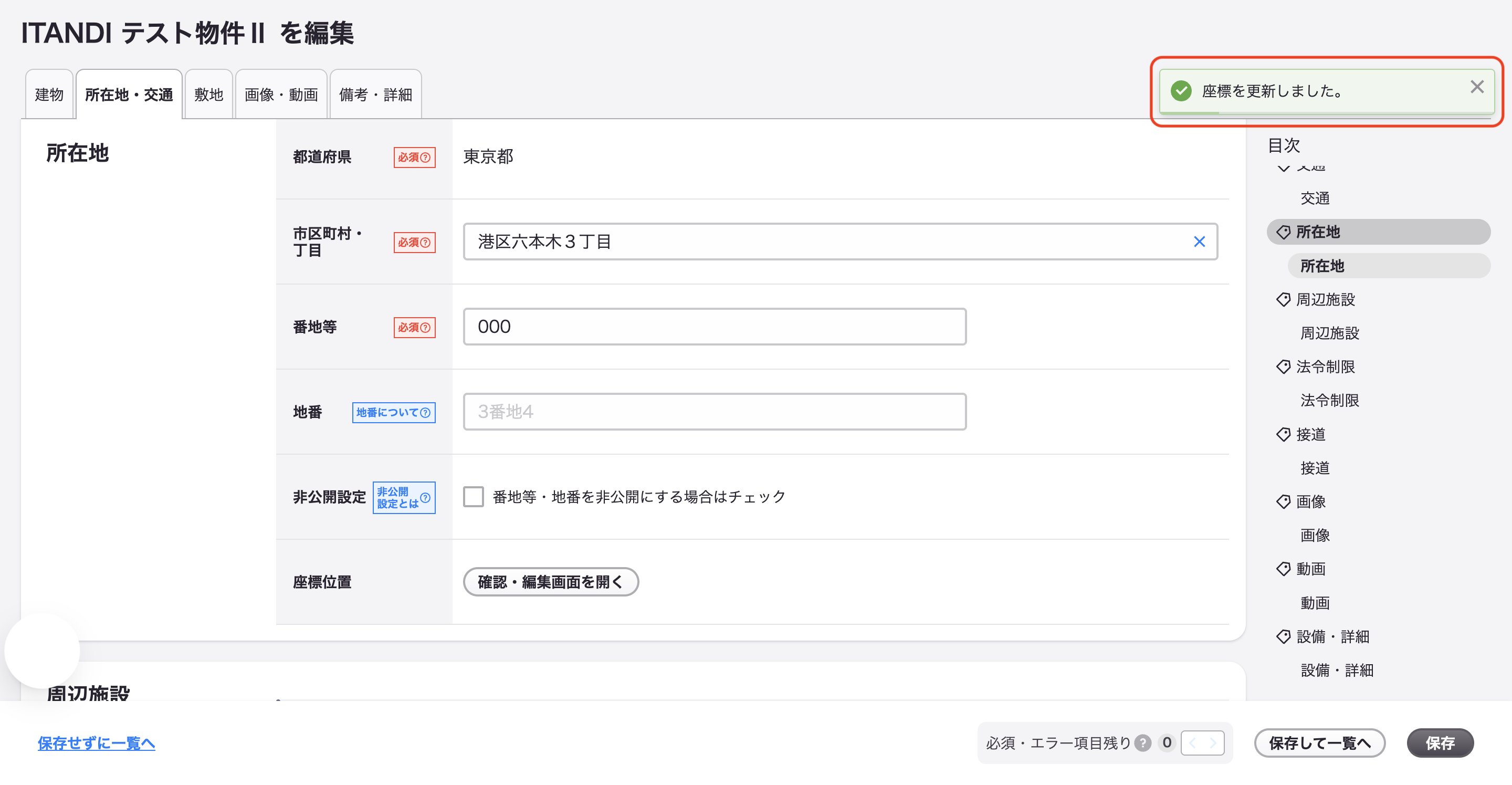Switch to the 所在地・交通 tab

tap(129, 95)
